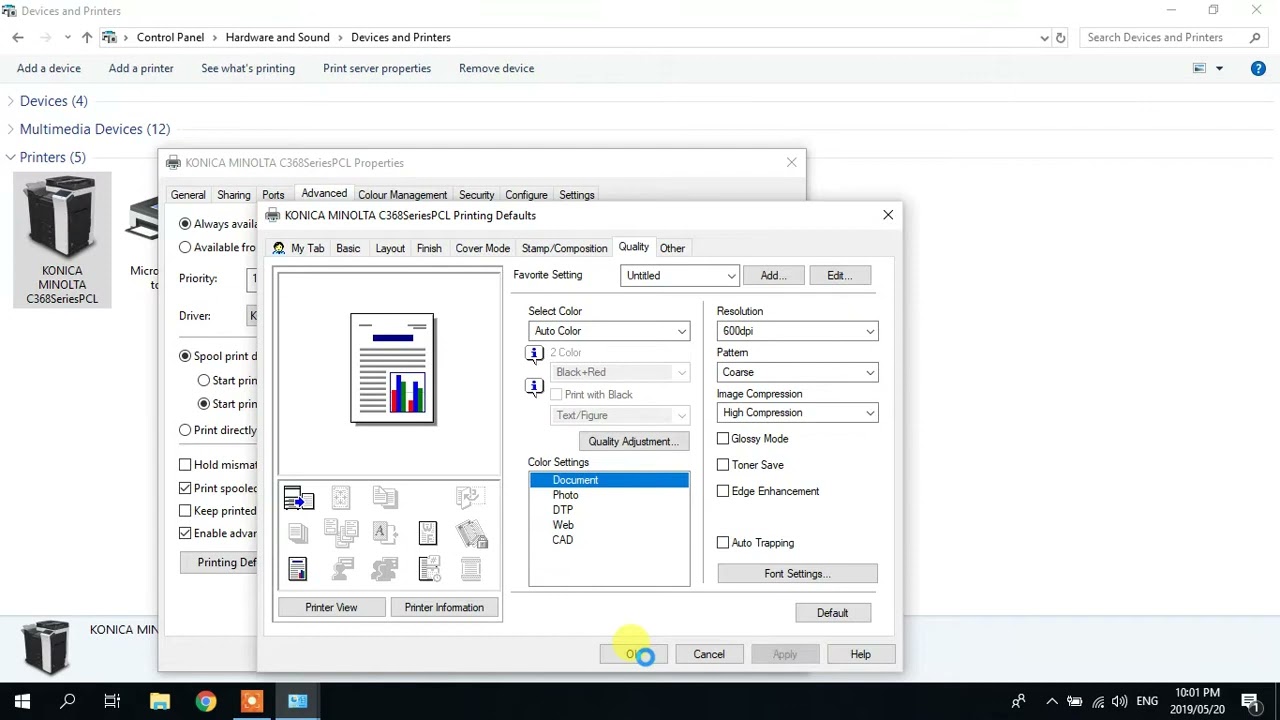Uncheck Print spooled checkbox in Properties window
Image resolution: width=1280 pixels, height=720 pixels.
tap(185, 488)
